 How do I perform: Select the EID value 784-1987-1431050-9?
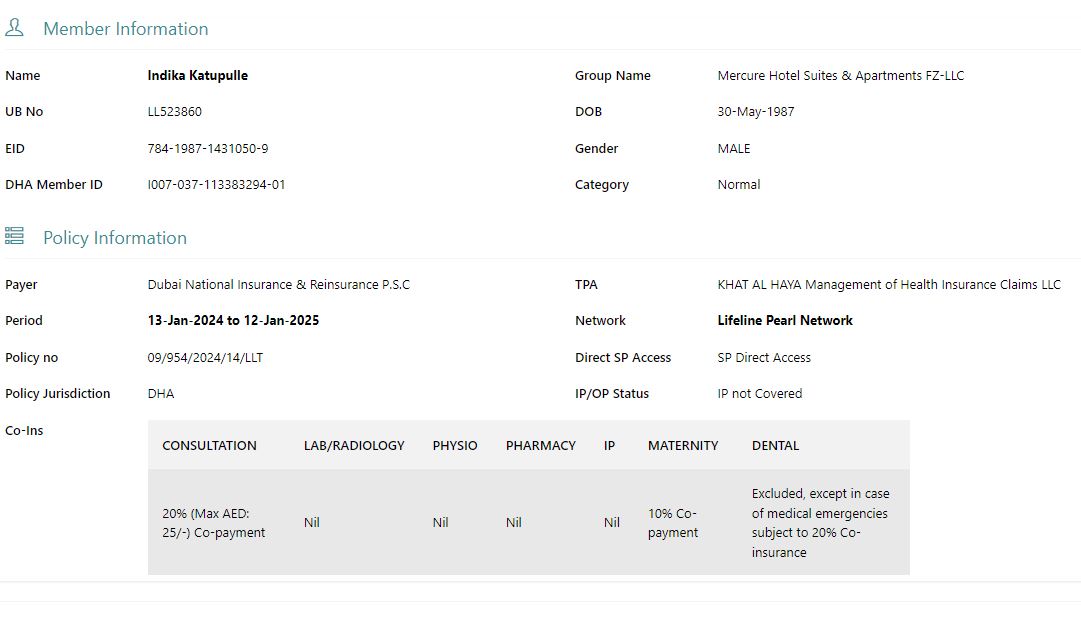[x=207, y=149]
